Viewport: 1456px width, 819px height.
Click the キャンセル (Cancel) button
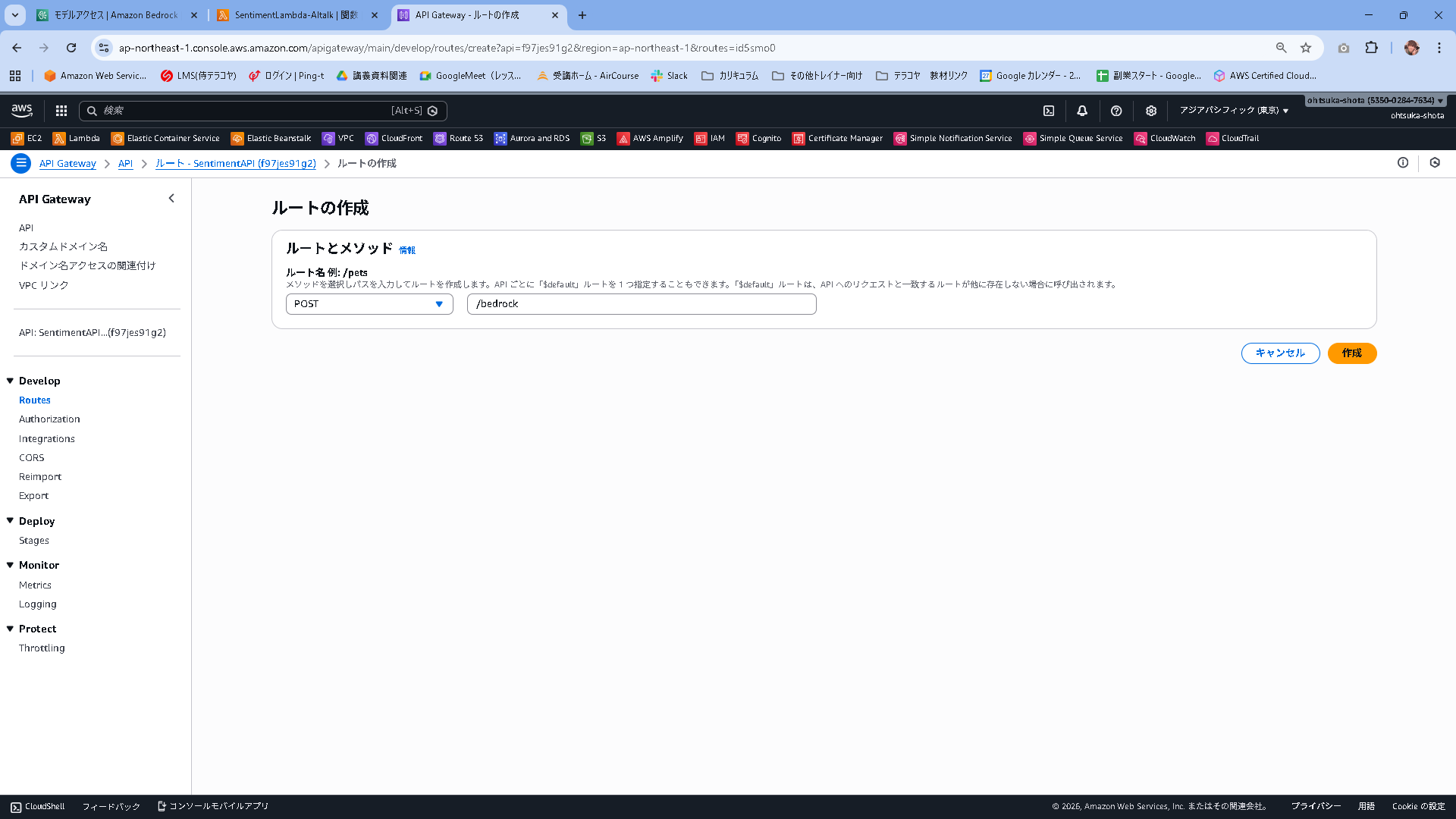[1280, 353]
